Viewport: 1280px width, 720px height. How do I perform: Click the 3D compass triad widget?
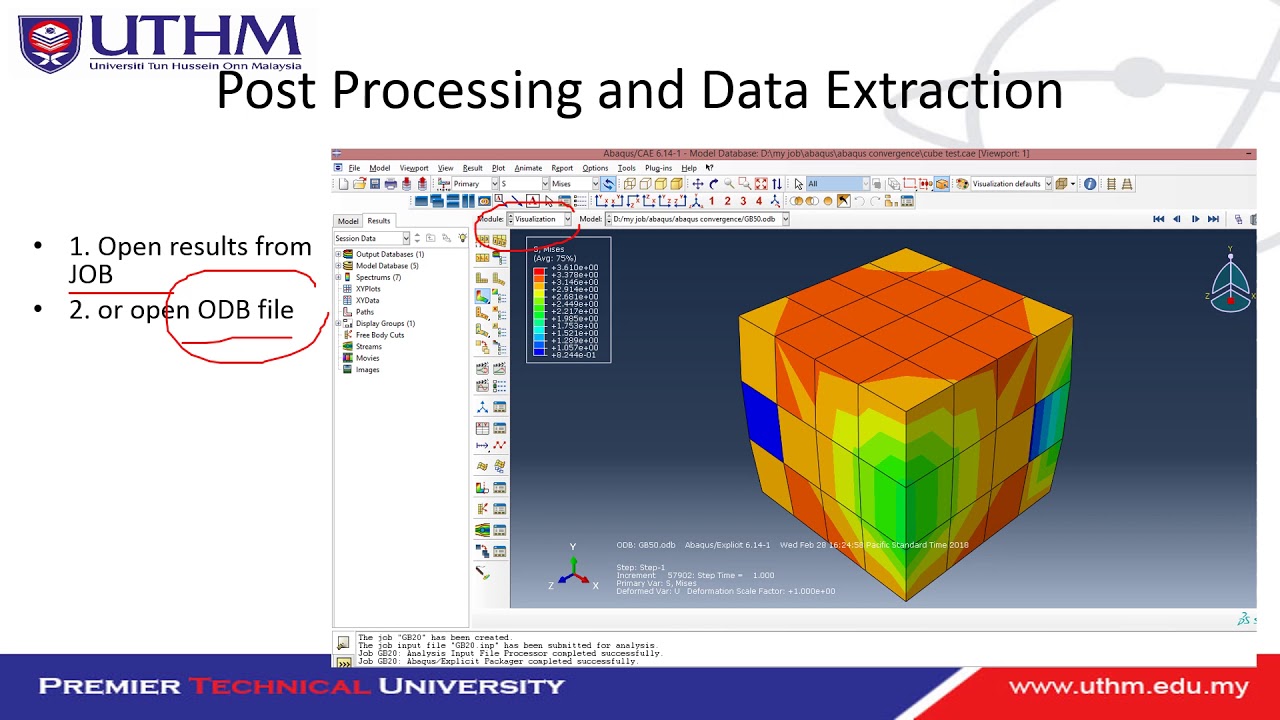coord(1231,280)
